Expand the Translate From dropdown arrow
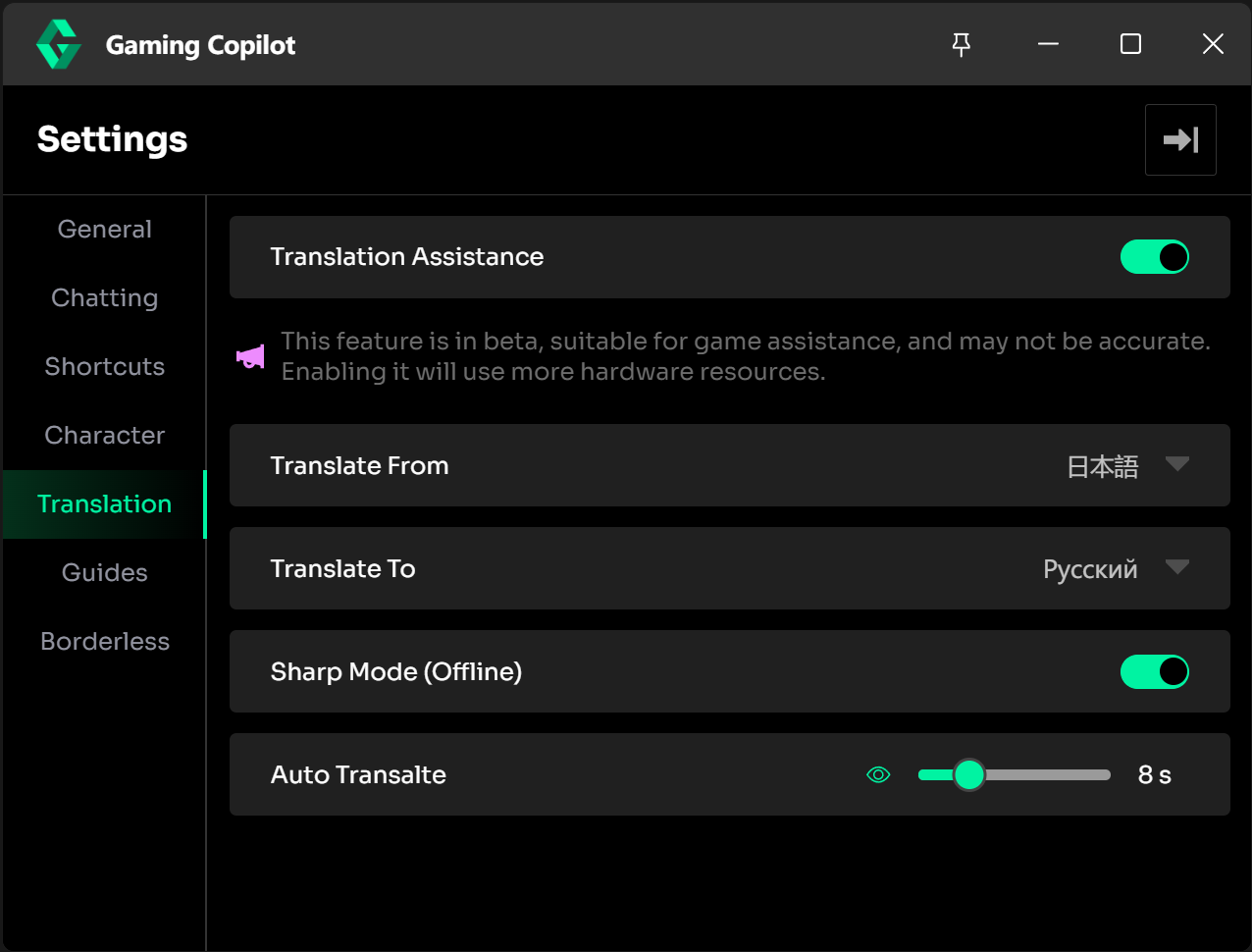Viewport: 1252px width, 952px height. click(1177, 464)
